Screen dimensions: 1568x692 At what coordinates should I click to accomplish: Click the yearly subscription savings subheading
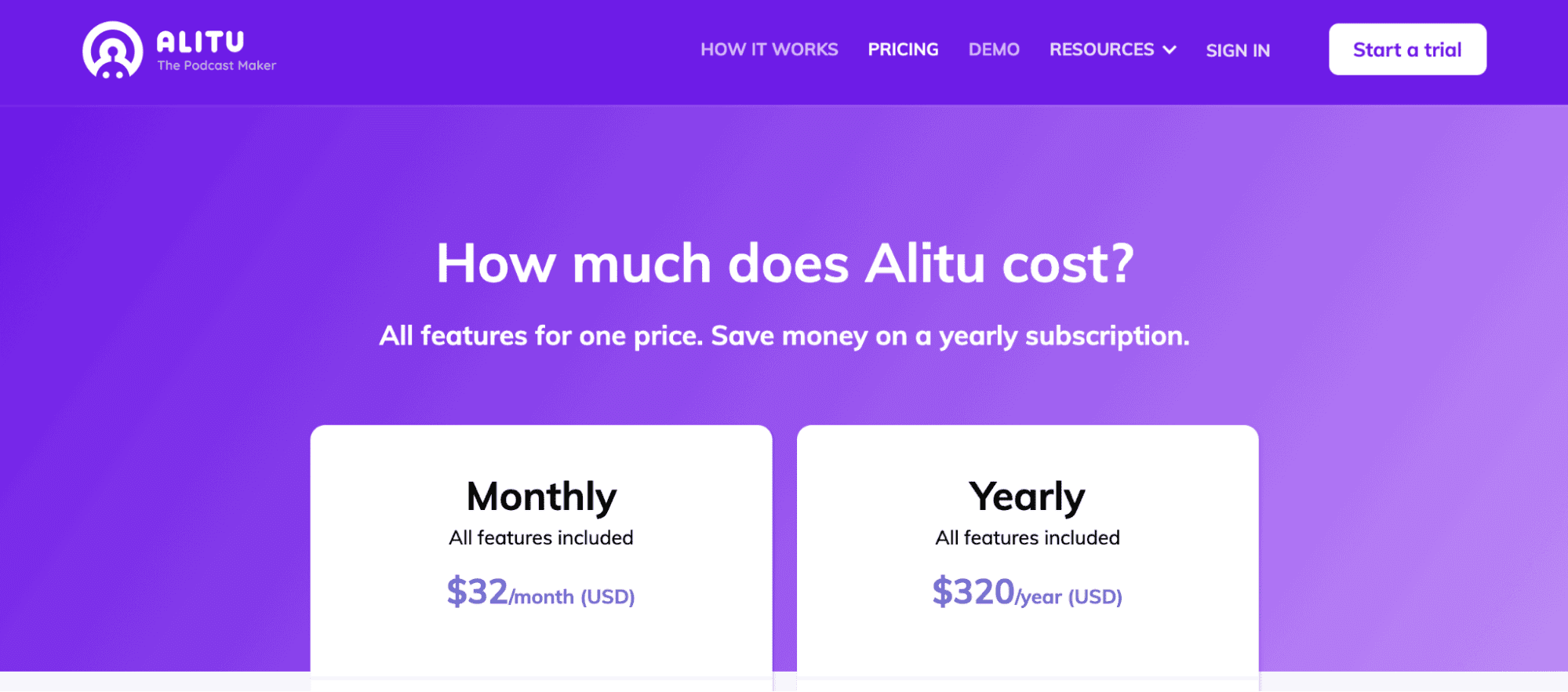click(784, 336)
